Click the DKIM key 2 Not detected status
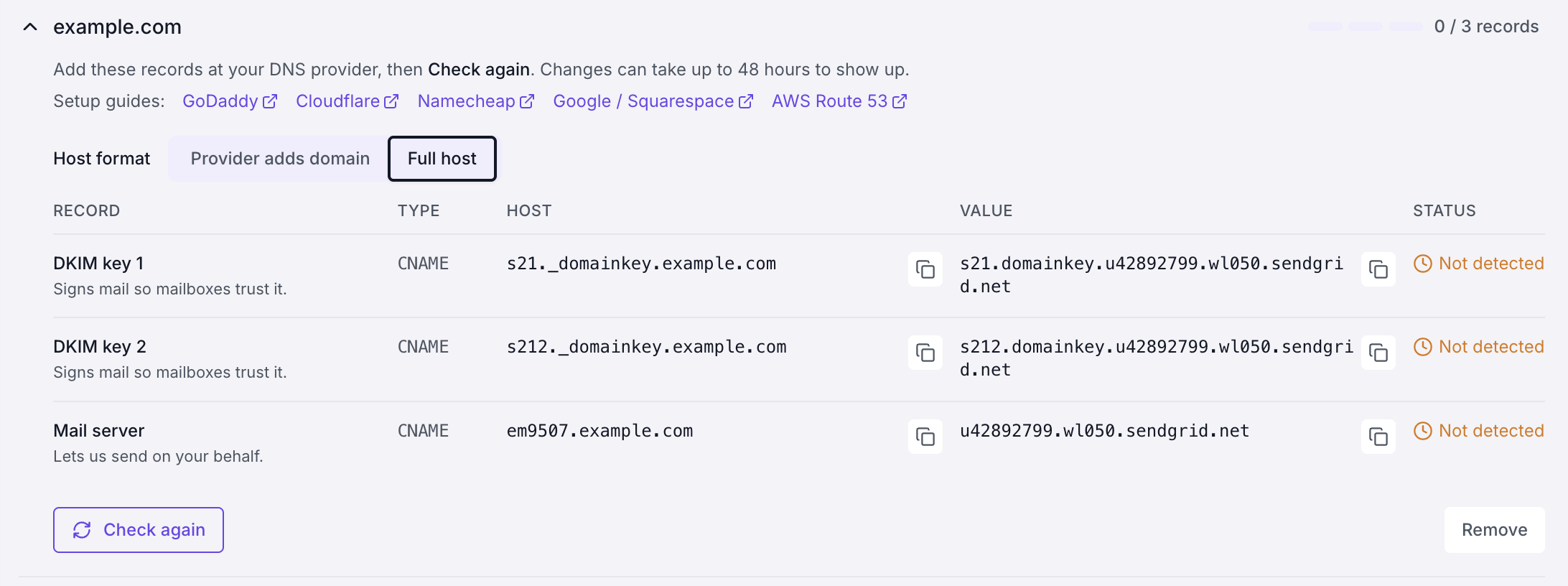 (1478, 347)
